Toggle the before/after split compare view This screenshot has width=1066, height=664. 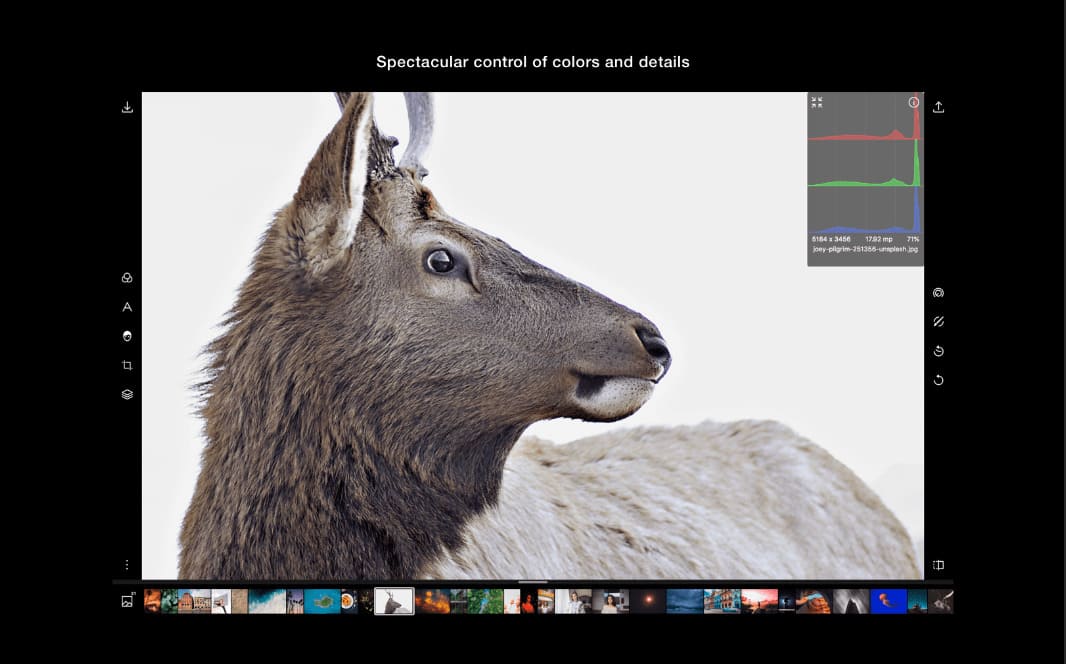tap(938, 565)
